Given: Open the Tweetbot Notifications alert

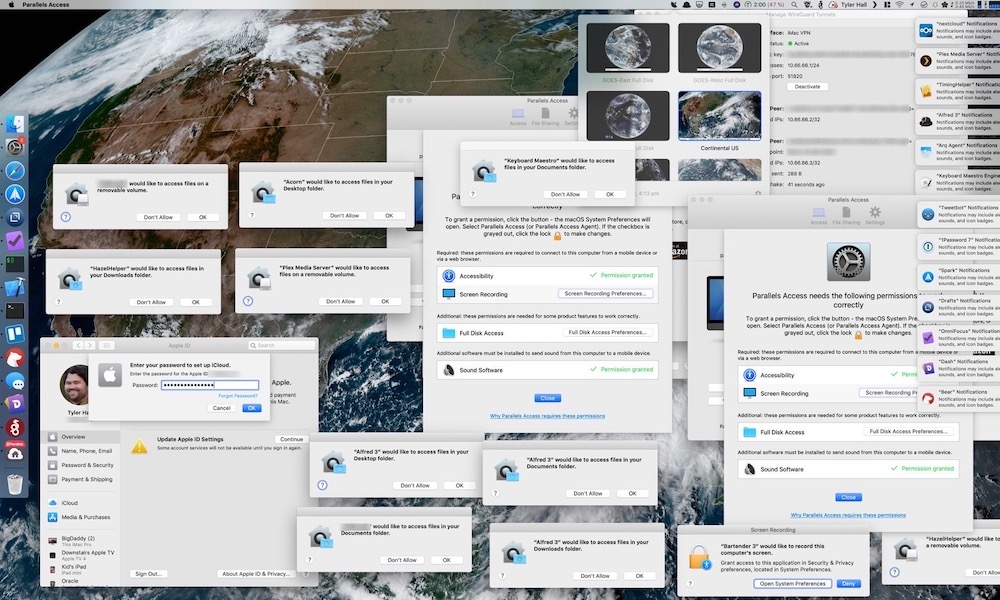Looking at the screenshot, I should coord(957,214).
